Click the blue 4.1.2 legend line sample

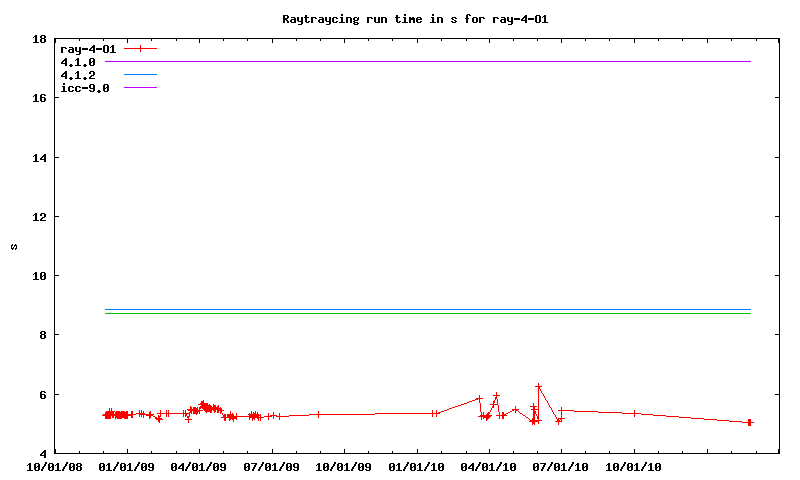[x=140, y=75]
